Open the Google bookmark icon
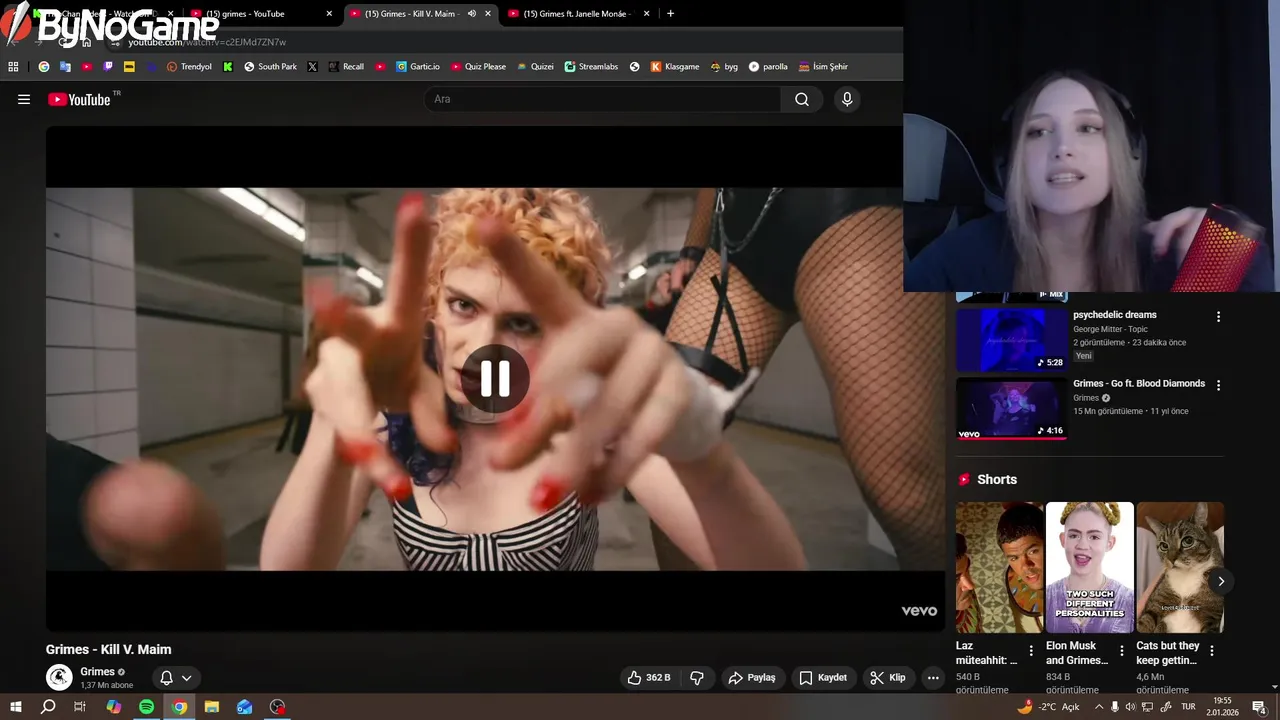The image size is (1280, 720). (44, 67)
